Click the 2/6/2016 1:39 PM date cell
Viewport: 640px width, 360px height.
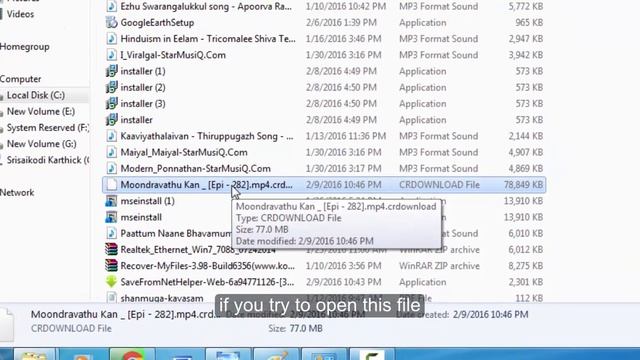pos(341,22)
